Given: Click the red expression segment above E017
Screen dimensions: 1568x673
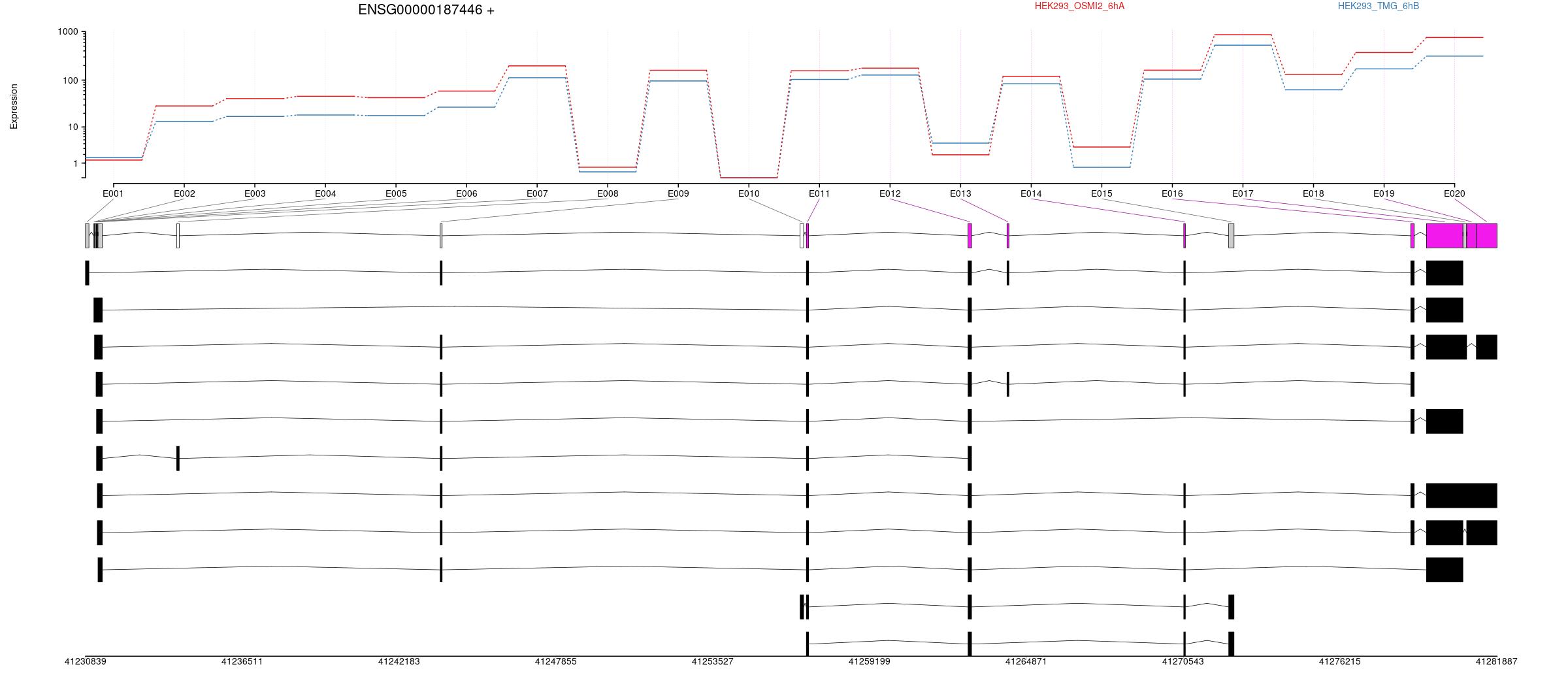Looking at the screenshot, I should 1243,35.
